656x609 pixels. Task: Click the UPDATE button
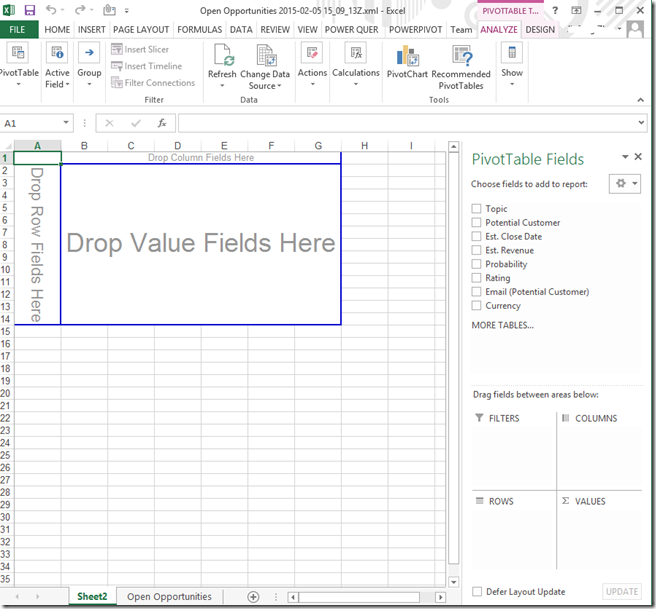[622, 591]
